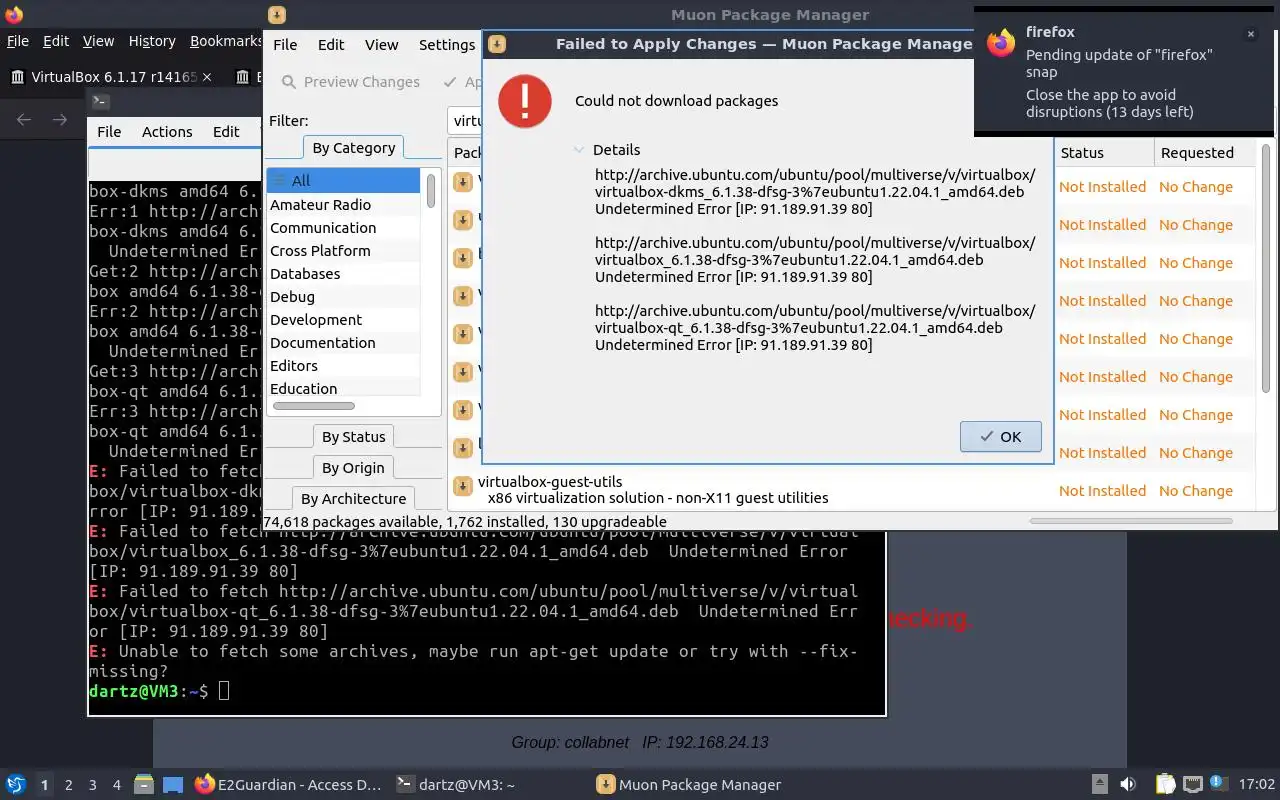The width and height of the screenshot is (1280, 800).
Task: Click the Status column header
Action: pos(1104,153)
